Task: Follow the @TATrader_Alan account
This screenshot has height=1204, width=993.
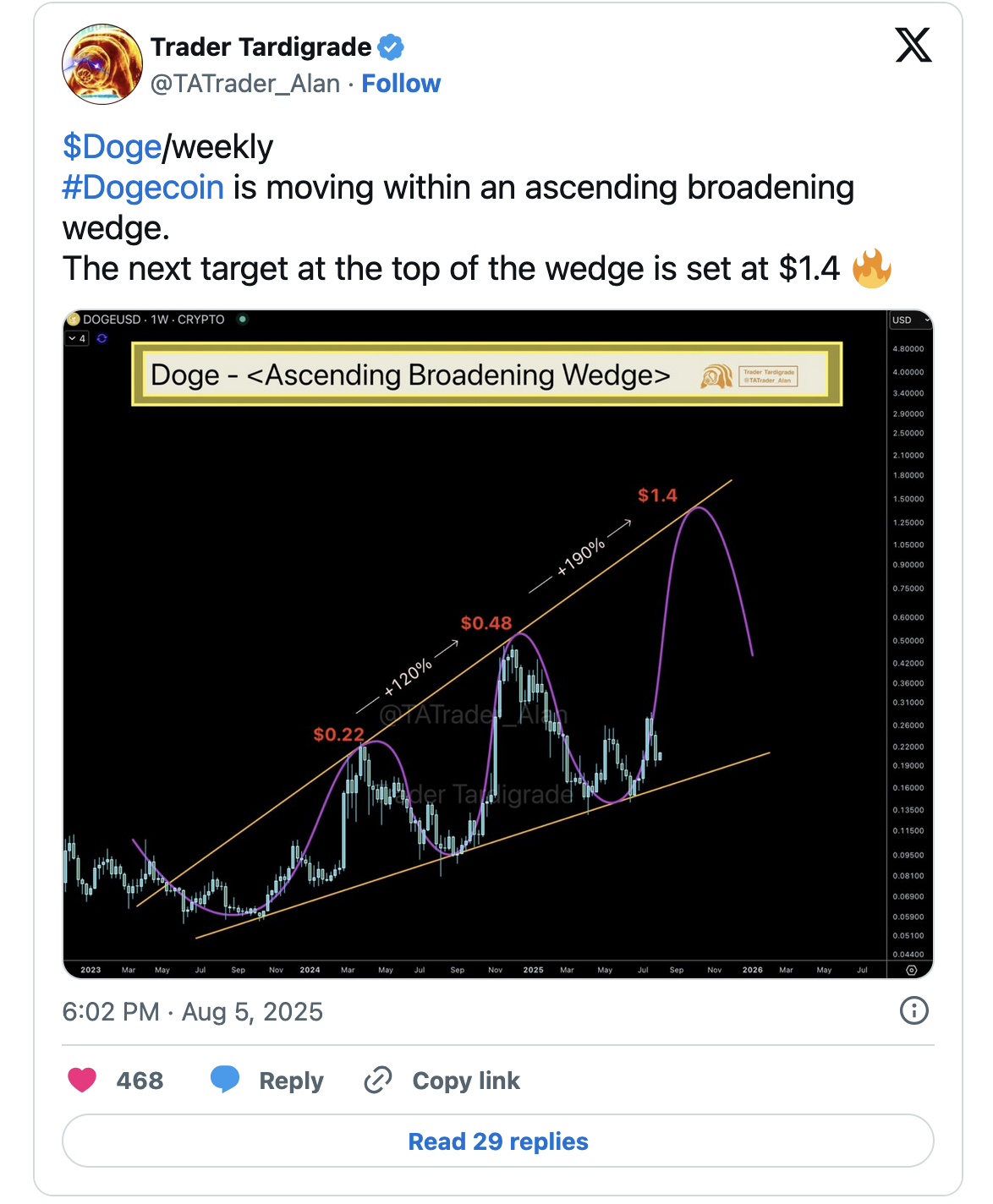Action: pyautogui.click(x=401, y=84)
